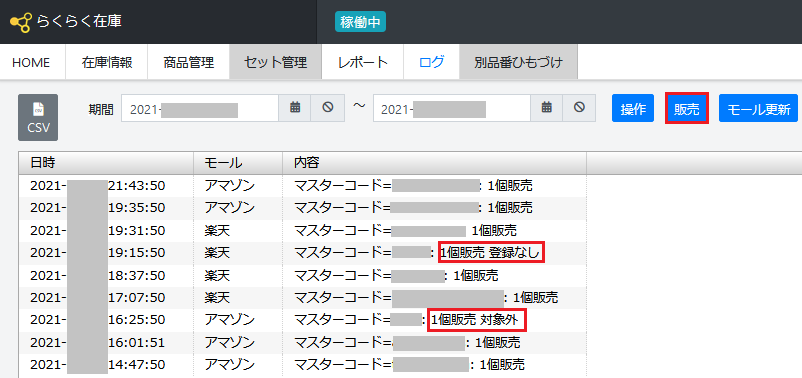Viewport: 802px width, 378px height.
Task: Clear the start date field
Action: pyautogui.click(x=327, y=108)
